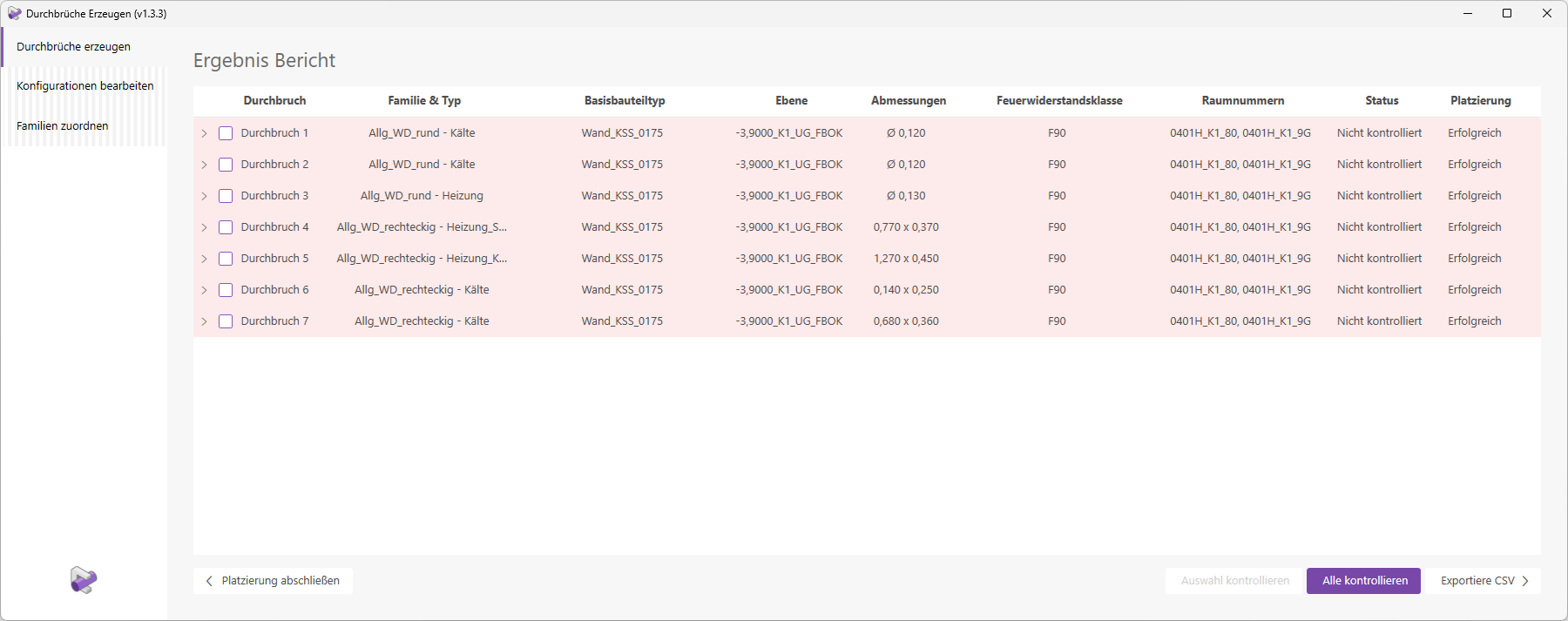Open Konfigurationen bearbeiten in the sidebar

tap(84, 86)
